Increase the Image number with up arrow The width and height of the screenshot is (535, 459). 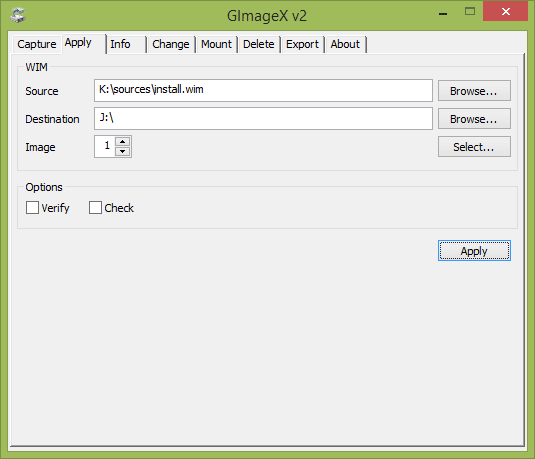click(x=122, y=141)
